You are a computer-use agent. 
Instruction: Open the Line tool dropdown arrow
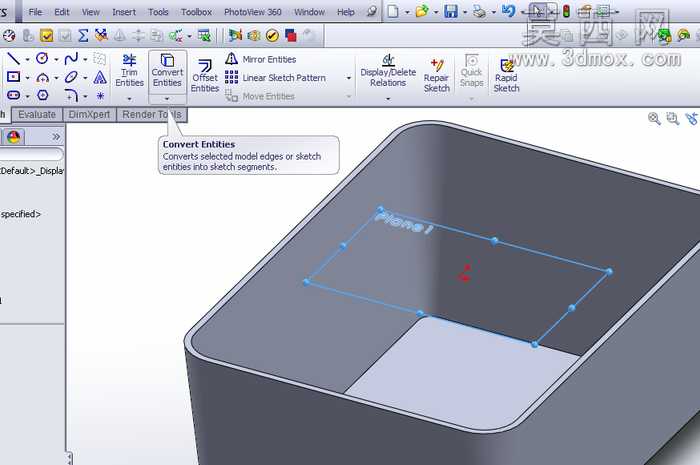click(x=27, y=59)
